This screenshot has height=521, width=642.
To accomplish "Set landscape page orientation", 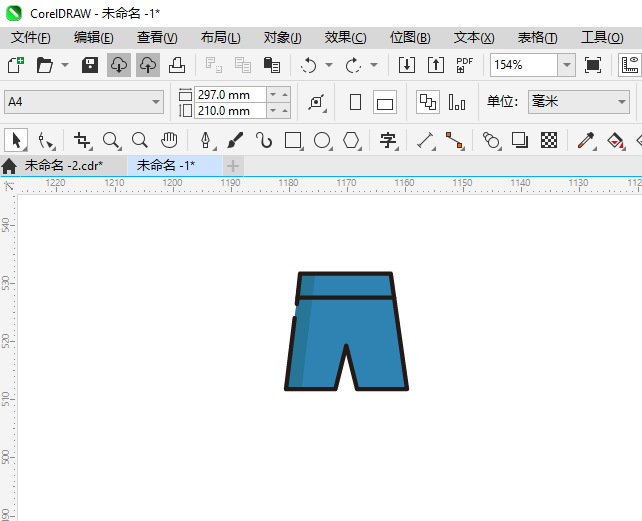I will pyautogui.click(x=385, y=102).
